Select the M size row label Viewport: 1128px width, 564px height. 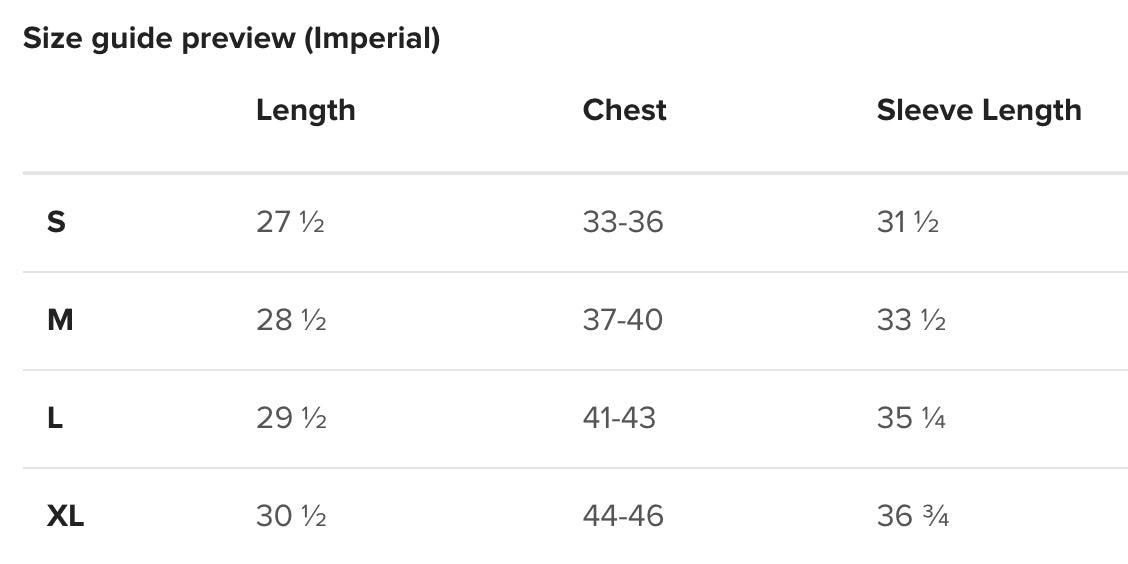coord(60,320)
